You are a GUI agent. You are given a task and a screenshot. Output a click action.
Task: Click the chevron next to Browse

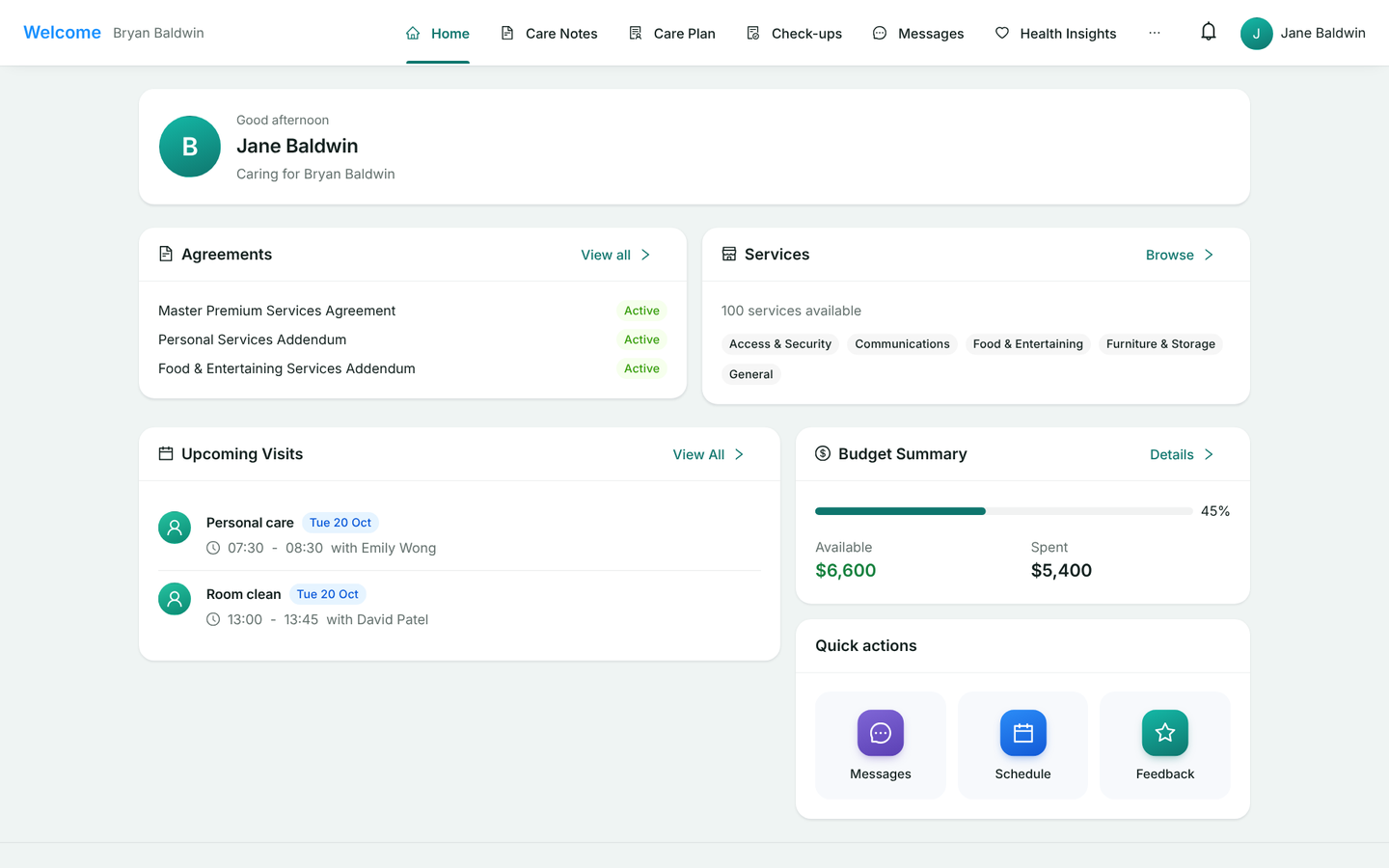[x=1209, y=255]
